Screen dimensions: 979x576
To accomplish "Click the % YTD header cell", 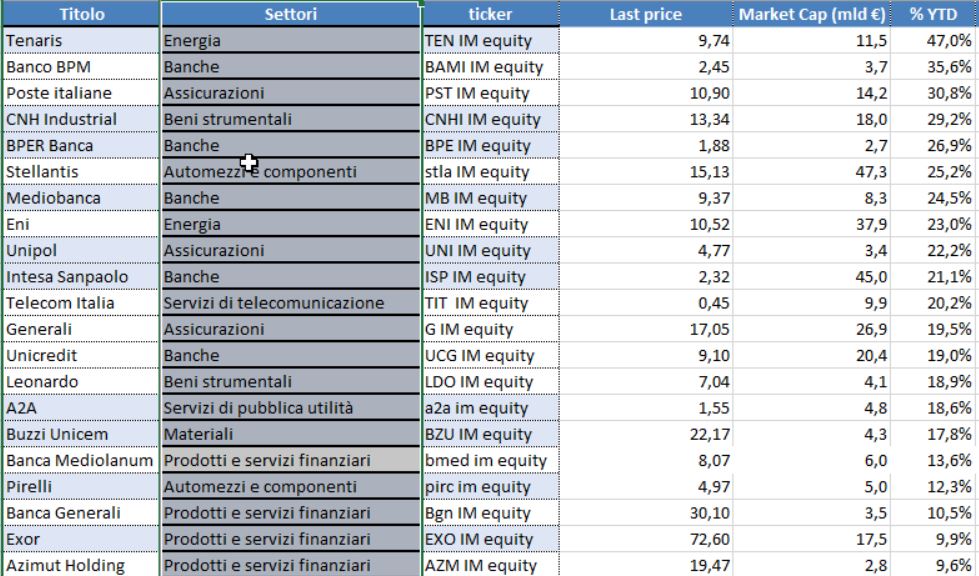I will [933, 14].
